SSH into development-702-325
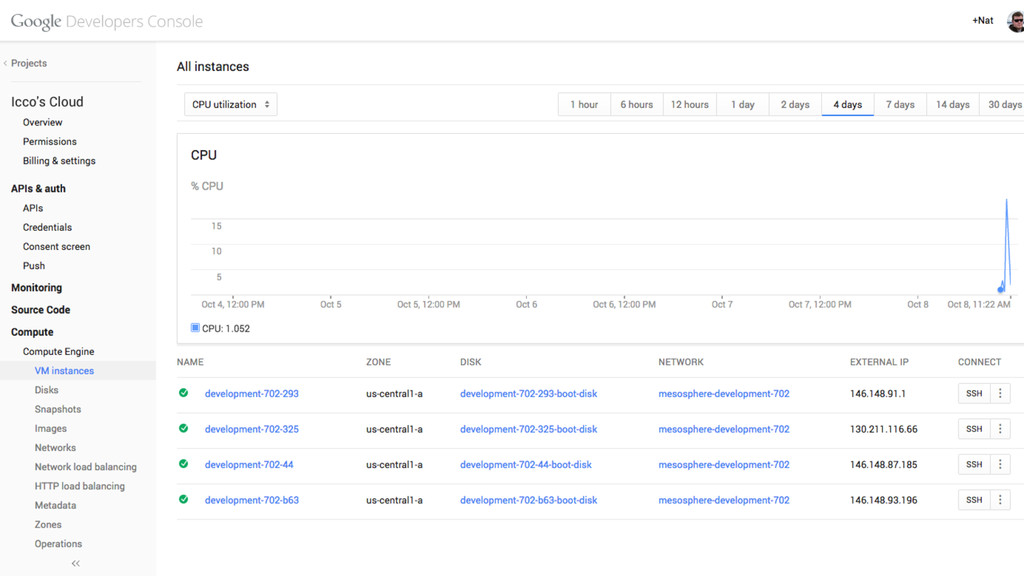Screen dimensions: 1024x576 [x=974, y=428]
